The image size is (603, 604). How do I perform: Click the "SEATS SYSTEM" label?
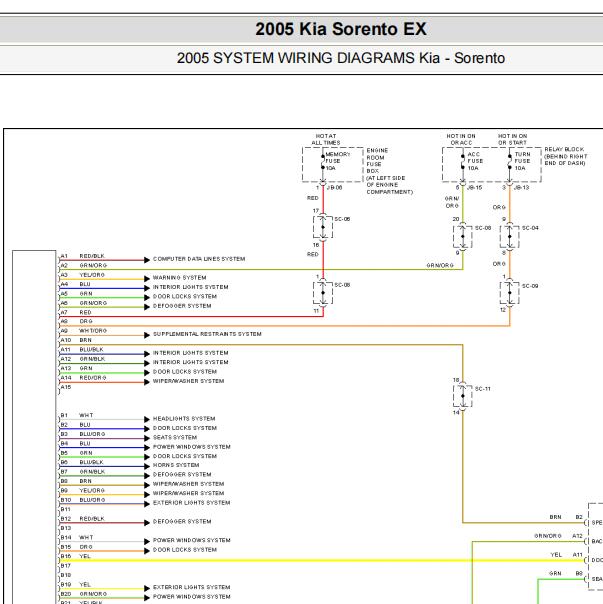(x=175, y=438)
